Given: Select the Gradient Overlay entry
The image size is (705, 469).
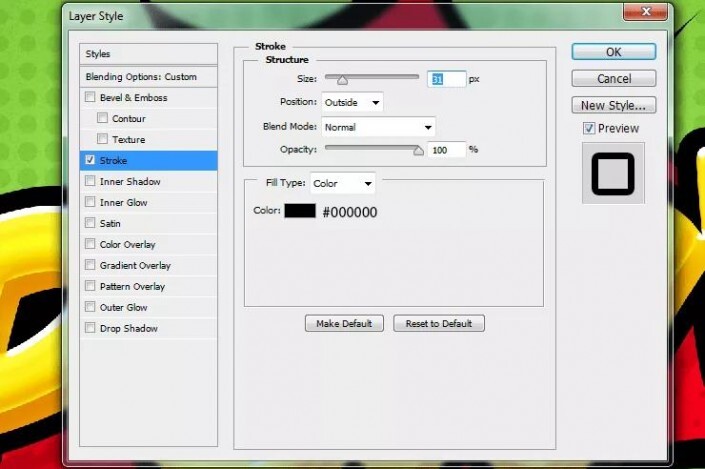Looking at the screenshot, I should [135, 265].
